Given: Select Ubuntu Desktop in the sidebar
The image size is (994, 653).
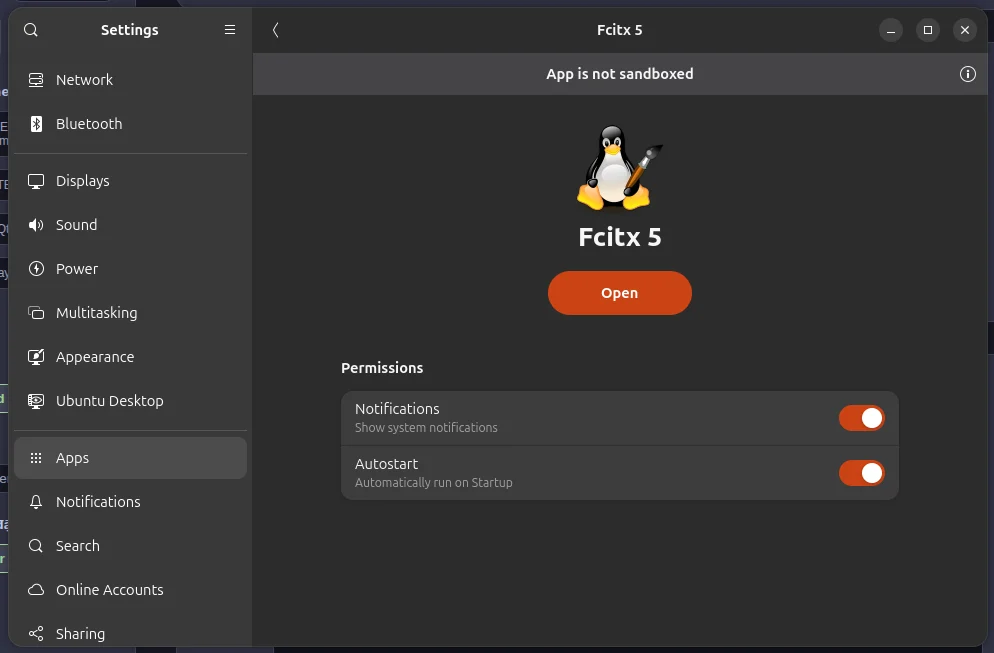Looking at the screenshot, I should 131,401.
